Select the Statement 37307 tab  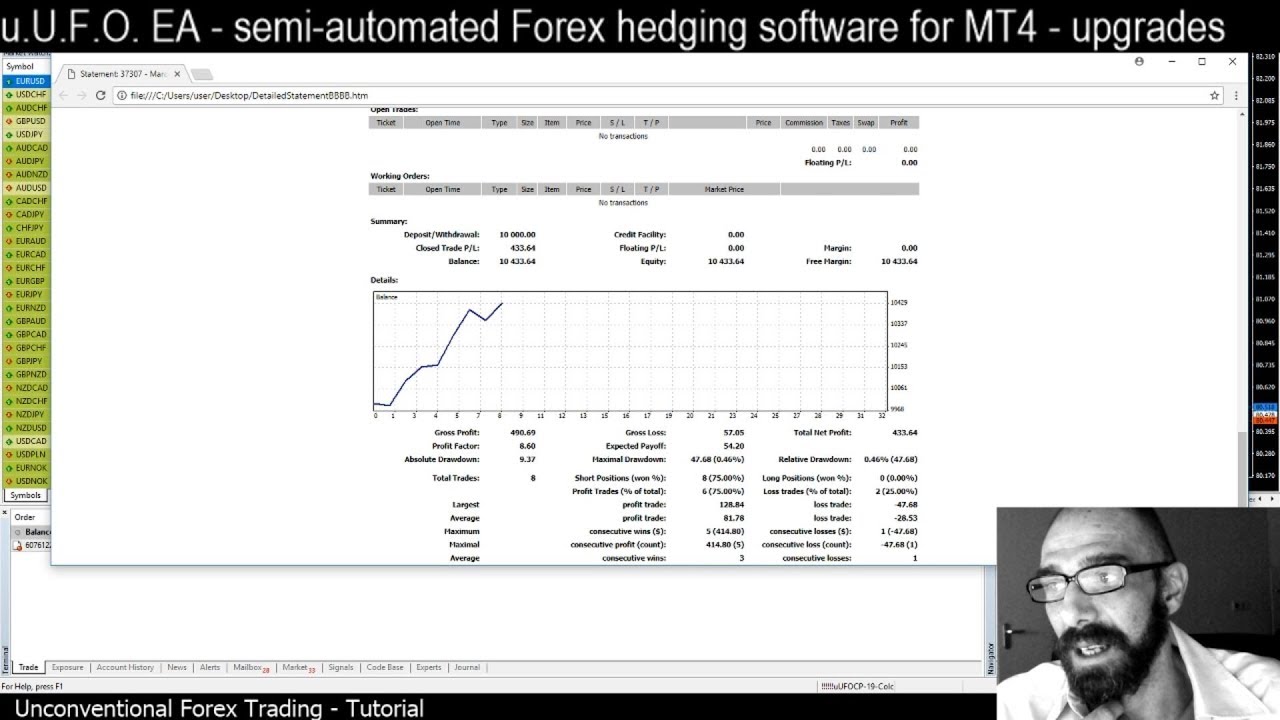122,74
